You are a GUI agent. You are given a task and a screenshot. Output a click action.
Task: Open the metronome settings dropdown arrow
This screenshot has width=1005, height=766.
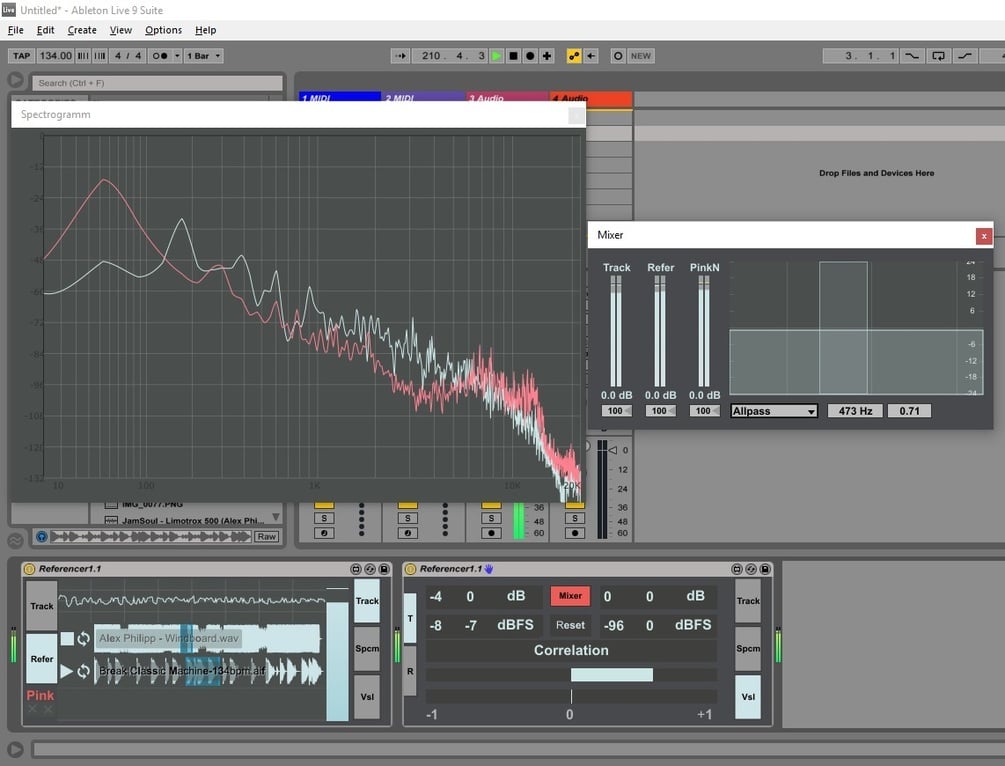[177, 56]
